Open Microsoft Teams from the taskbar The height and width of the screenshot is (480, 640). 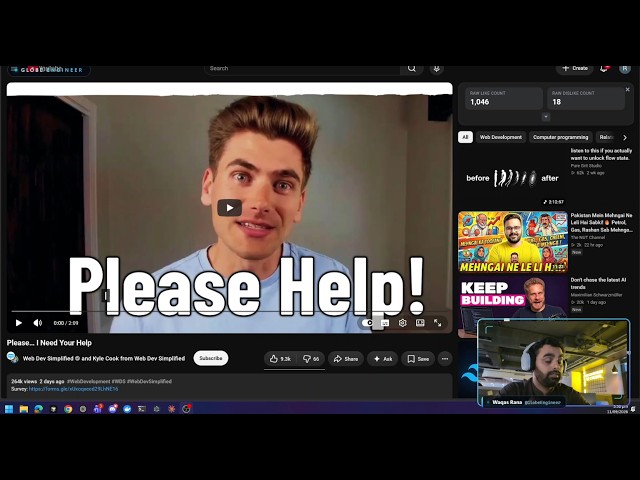click(98, 409)
